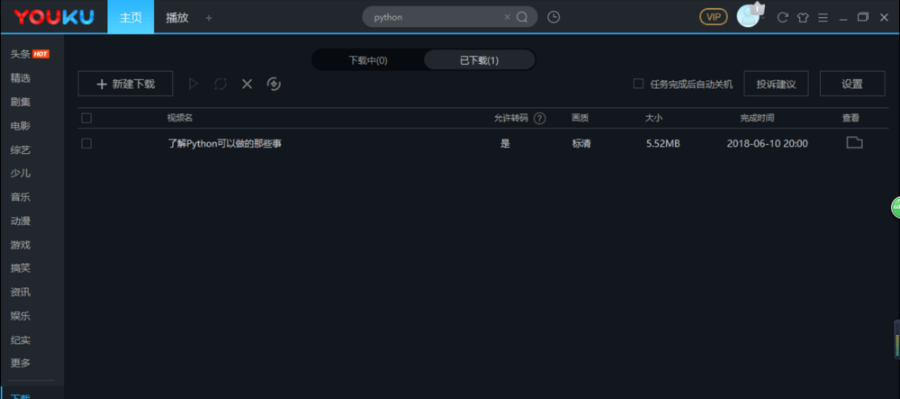Open the user avatar profile
900x399 pixels.
[x=748, y=16]
